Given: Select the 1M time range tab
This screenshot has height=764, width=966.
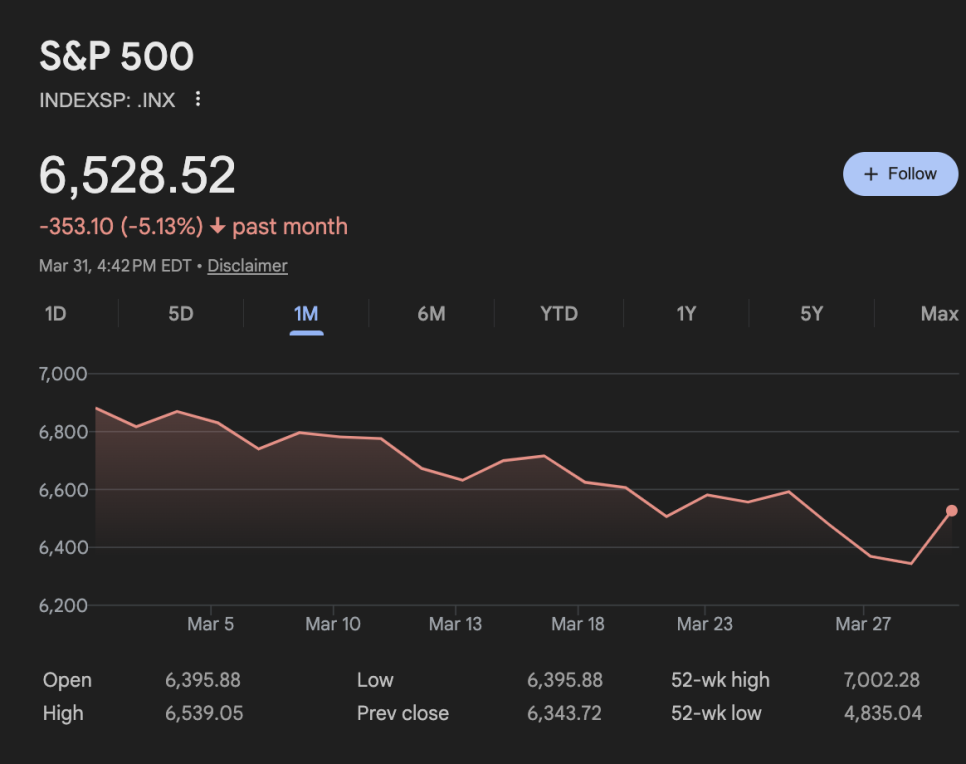Looking at the screenshot, I should (306, 314).
